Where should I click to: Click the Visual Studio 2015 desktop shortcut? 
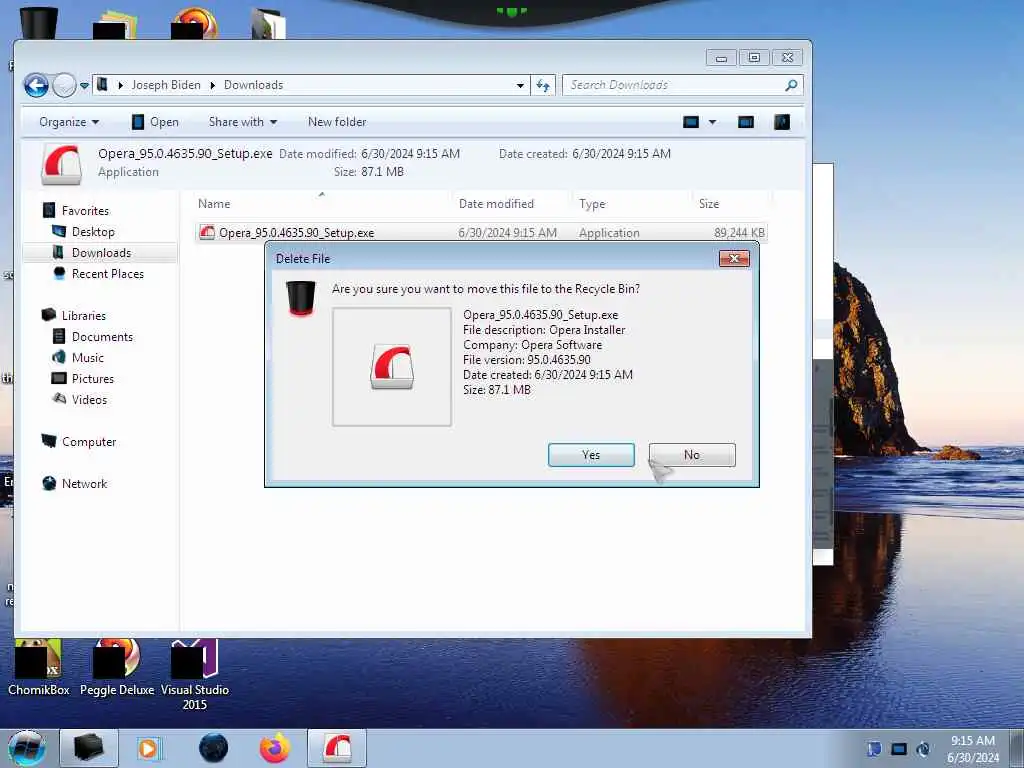(195, 675)
